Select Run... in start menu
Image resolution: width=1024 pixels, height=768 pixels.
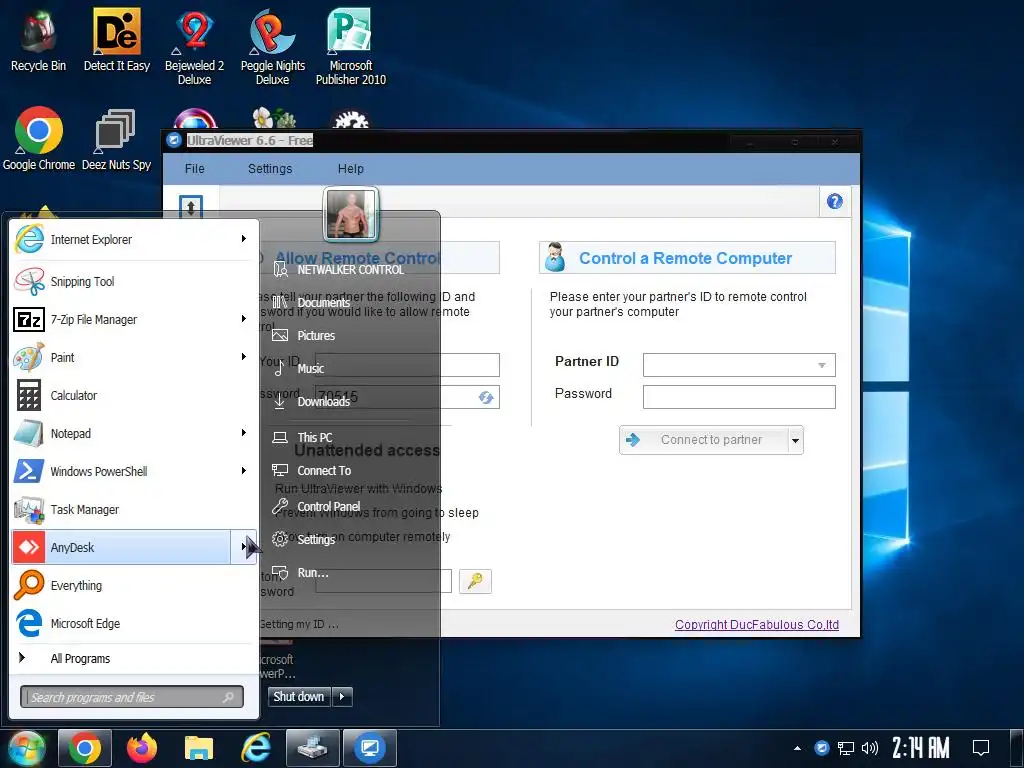pyautogui.click(x=313, y=573)
